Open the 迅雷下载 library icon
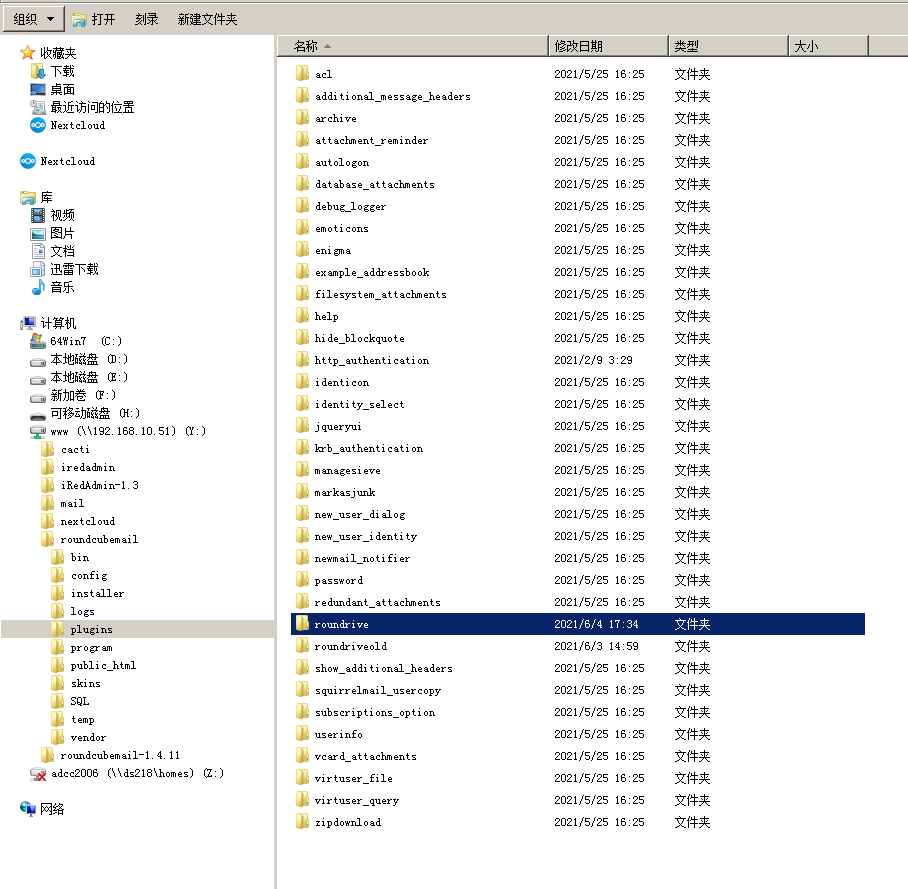The height and width of the screenshot is (889, 908). (x=38, y=269)
